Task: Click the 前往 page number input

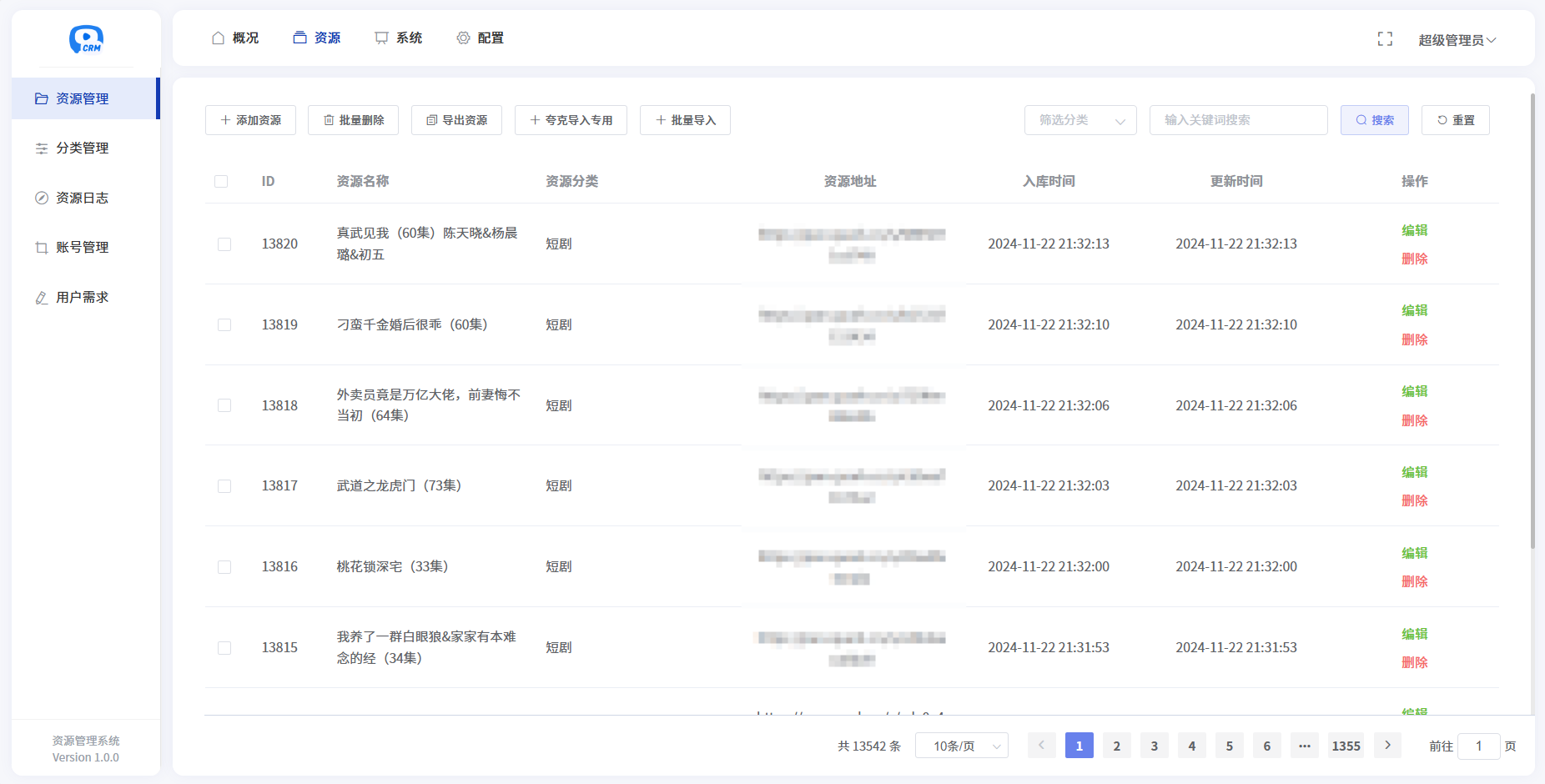Action: tap(1479, 746)
